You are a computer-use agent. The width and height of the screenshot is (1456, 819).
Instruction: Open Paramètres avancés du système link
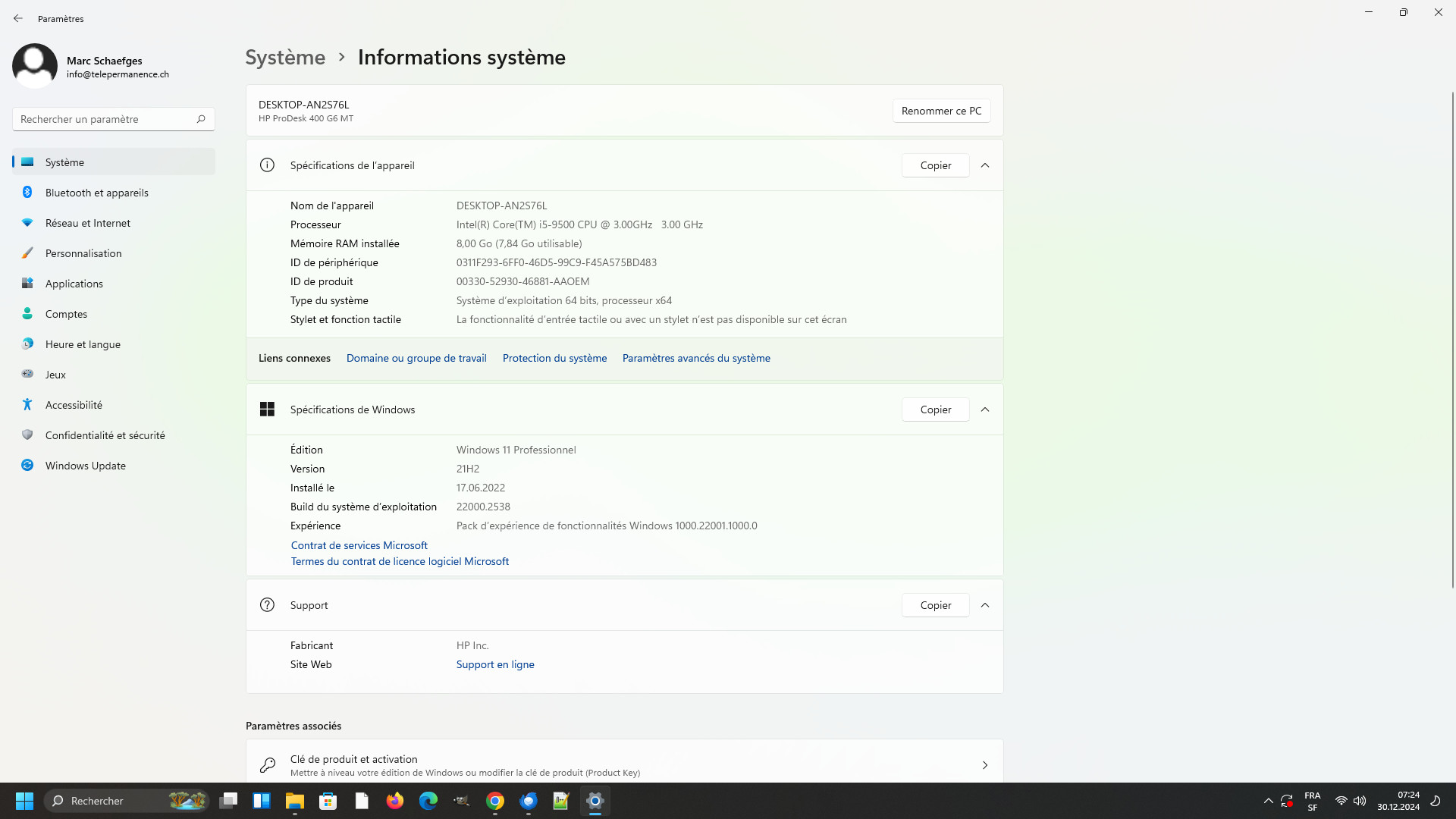click(696, 358)
